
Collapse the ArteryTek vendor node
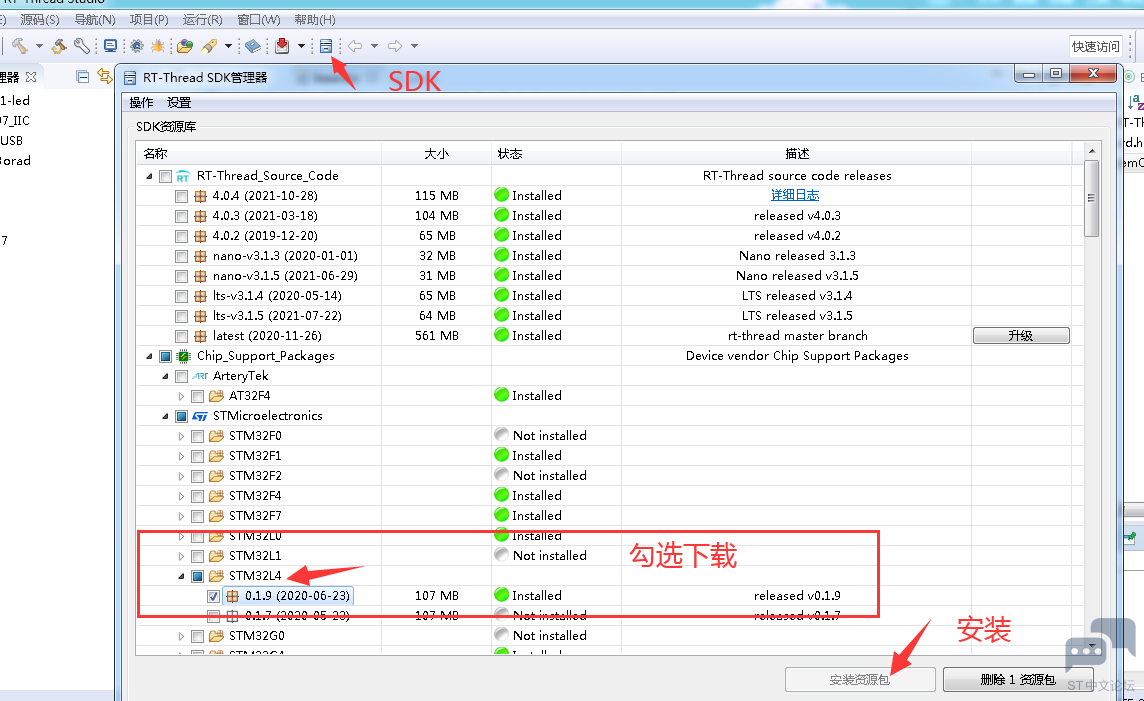(165, 376)
